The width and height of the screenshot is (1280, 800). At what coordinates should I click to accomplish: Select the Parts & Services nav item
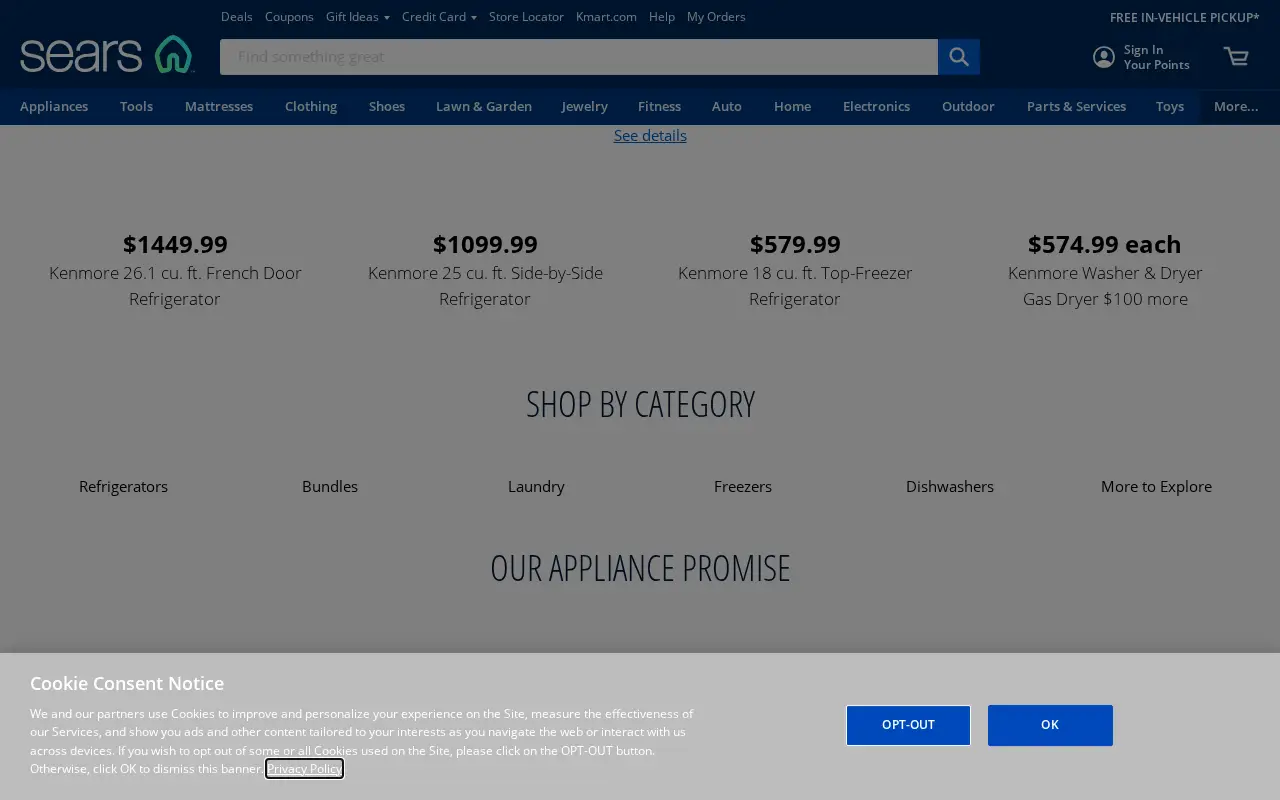pyautogui.click(x=1076, y=106)
